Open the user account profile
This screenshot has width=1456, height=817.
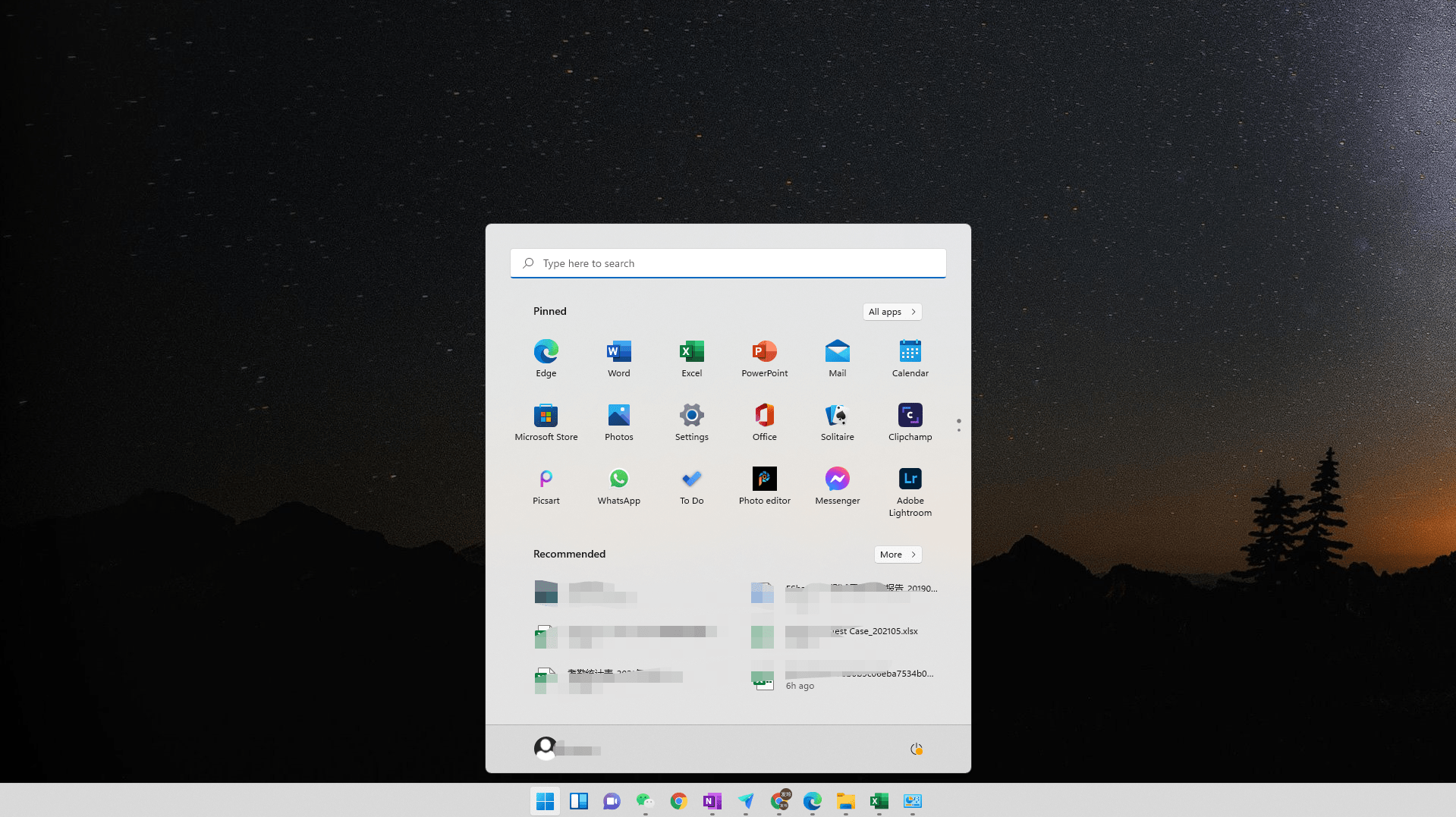point(568,749)
